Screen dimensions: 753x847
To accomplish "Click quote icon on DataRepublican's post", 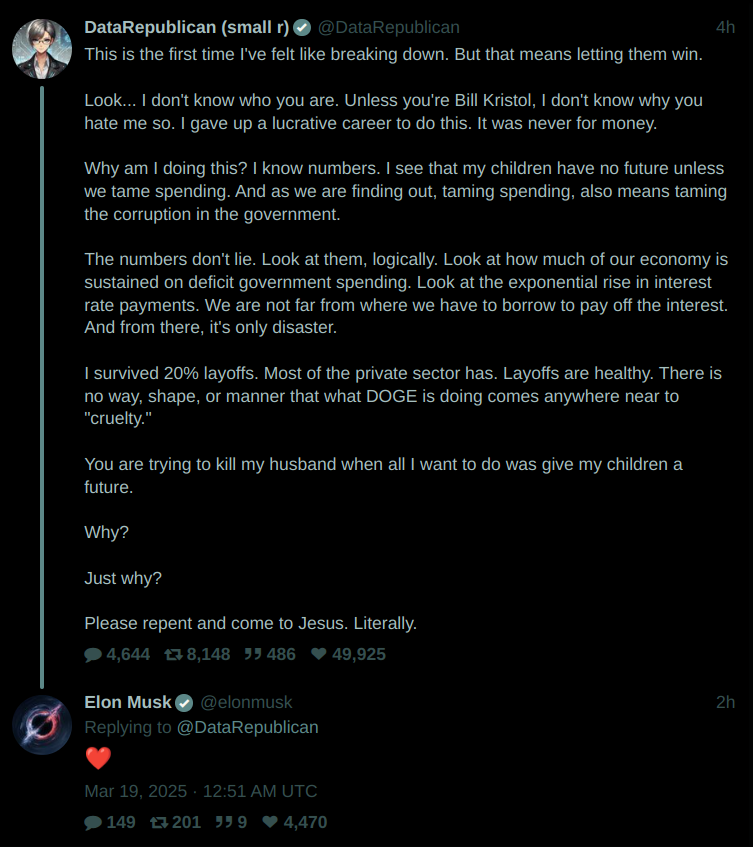I will pos(253,654).
